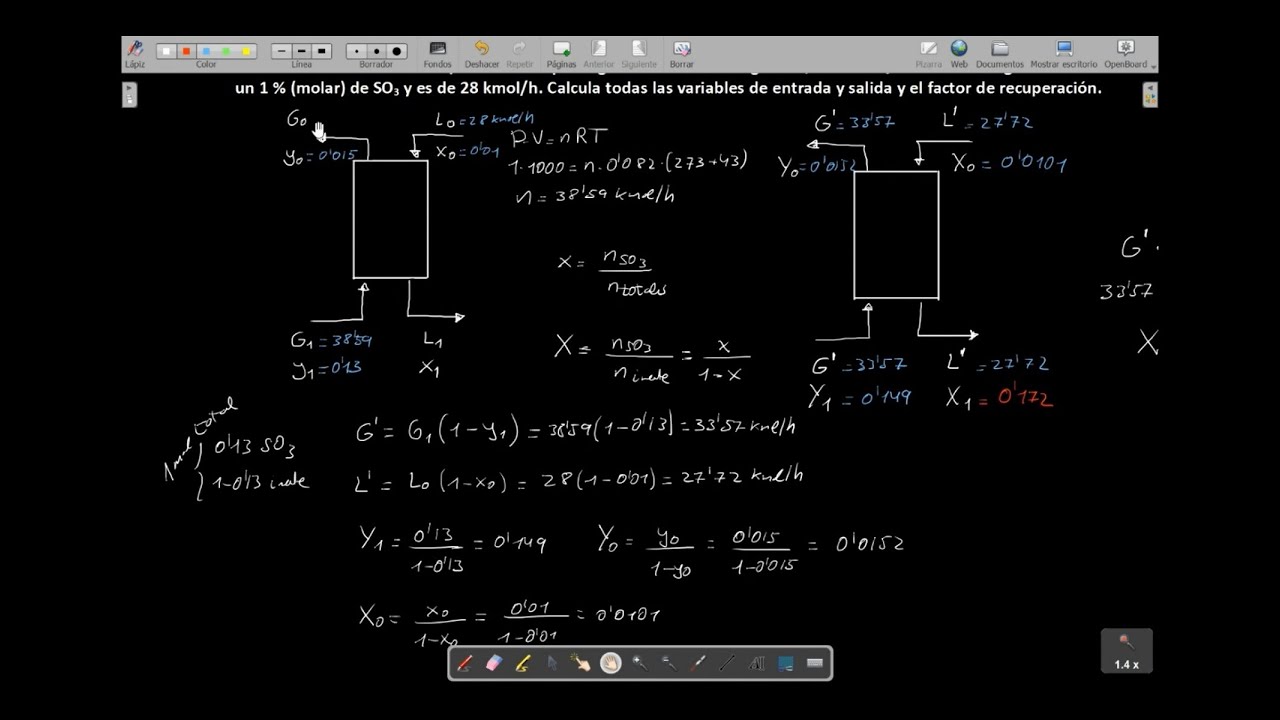Select the yellow highlighter tool
The height and width of the screenshot is (720, 1280).
(x=522, y=663)
